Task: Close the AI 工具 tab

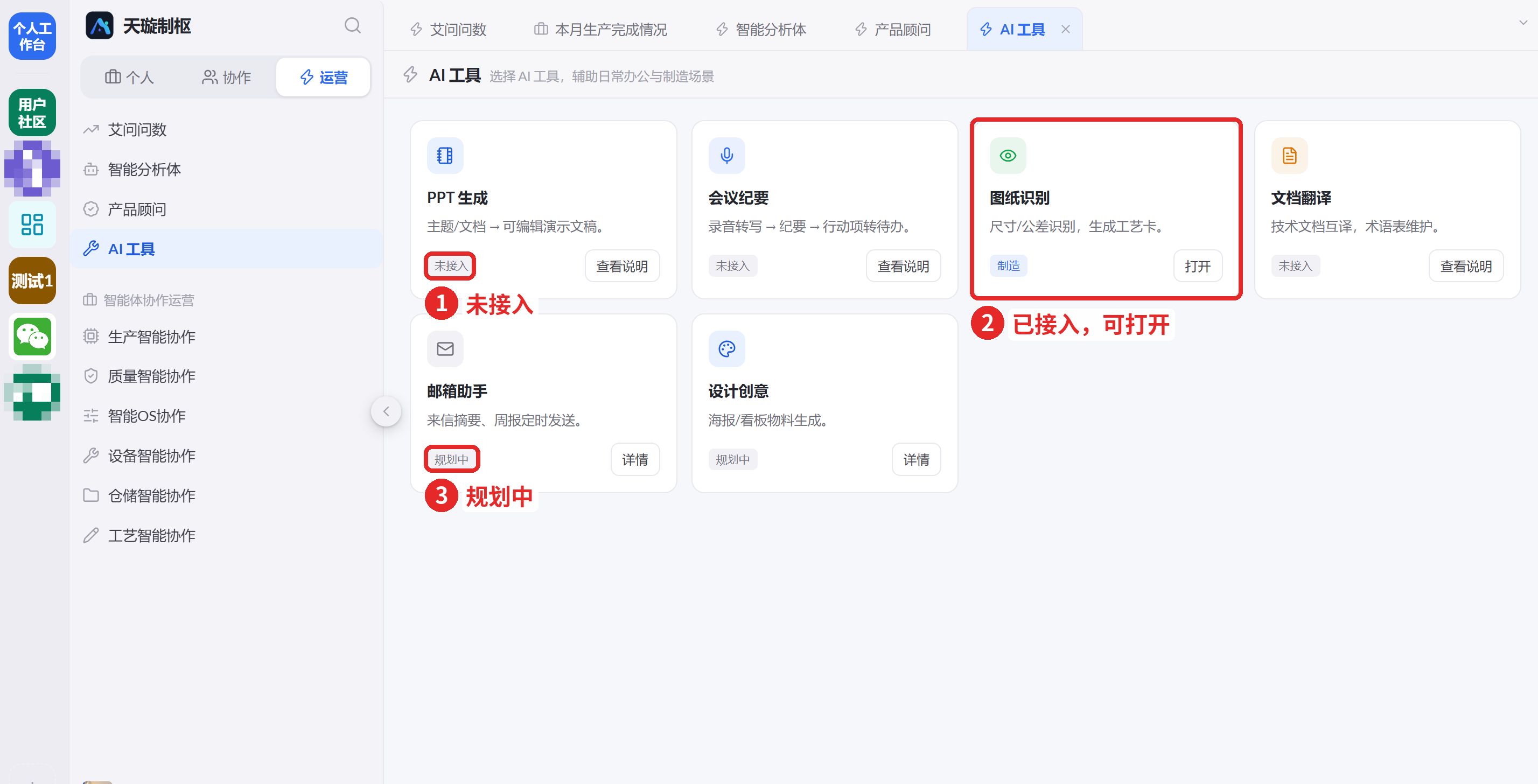Action: (x=1066, y=29)
